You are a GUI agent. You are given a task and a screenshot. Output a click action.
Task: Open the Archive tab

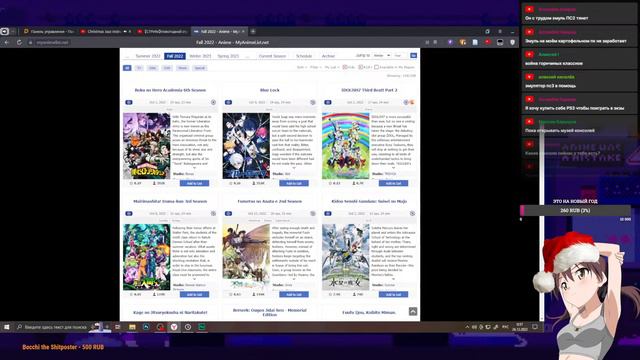tap(328, 56)
